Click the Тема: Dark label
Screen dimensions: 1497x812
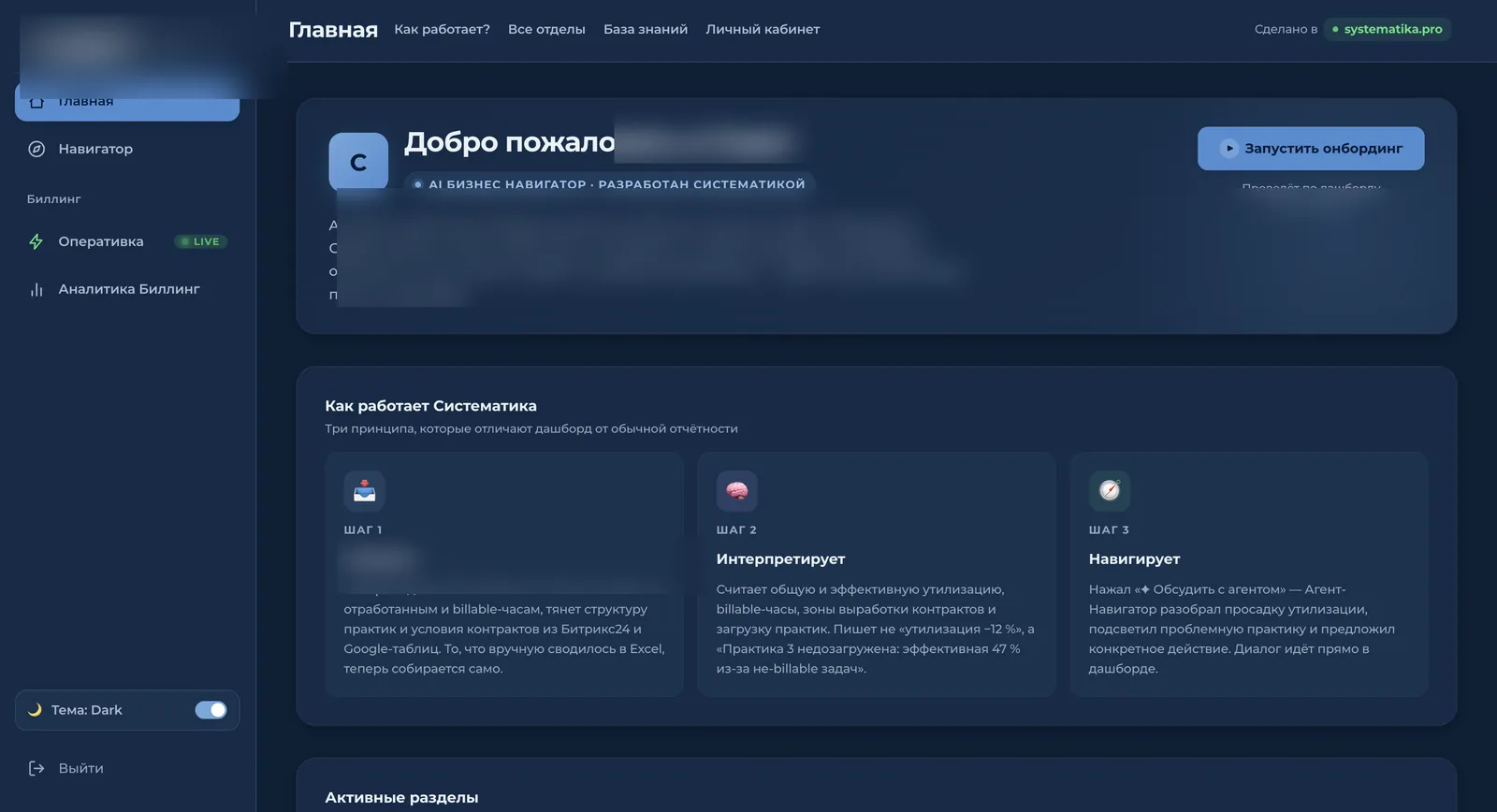click(87, 710)
